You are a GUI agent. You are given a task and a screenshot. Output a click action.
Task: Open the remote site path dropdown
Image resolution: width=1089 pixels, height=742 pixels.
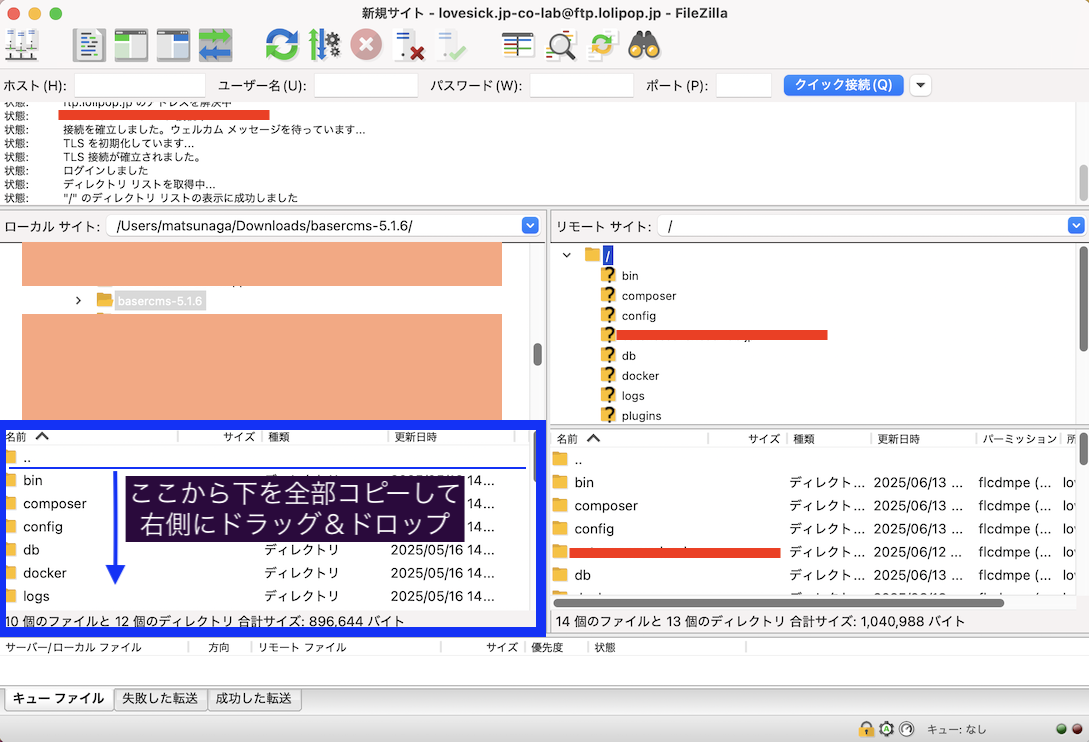(x=1076, y=226)
